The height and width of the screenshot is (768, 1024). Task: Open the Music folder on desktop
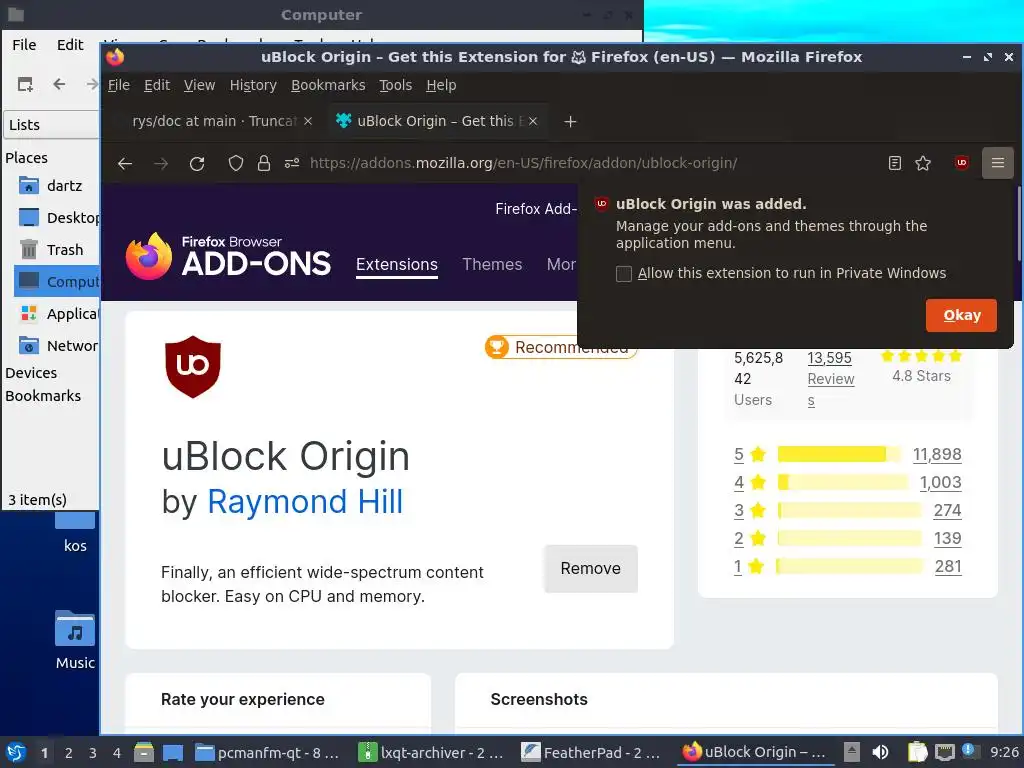click(74, 640)
